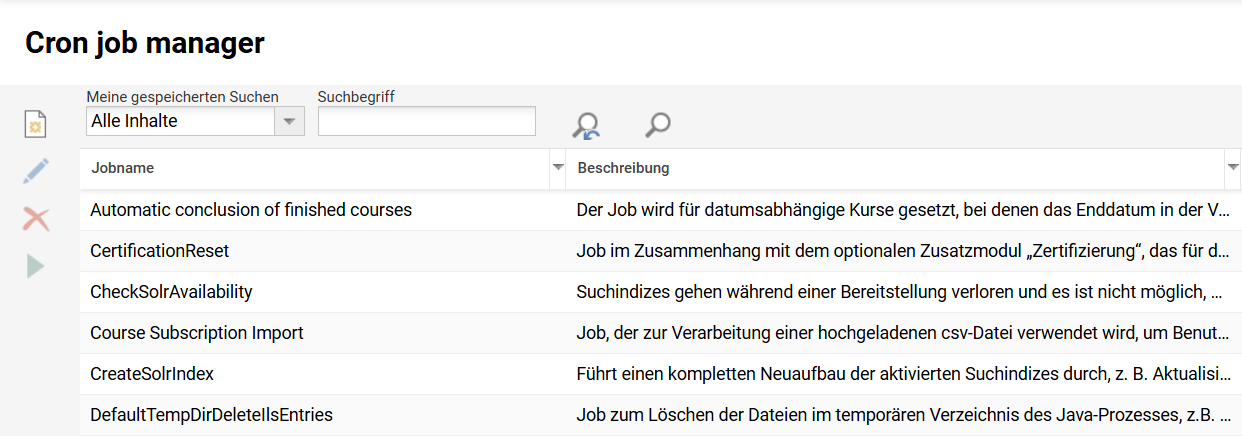Image resolution: width=1242 pixels, height=436 pixels.
Task: Click the red X delete icon
Action: click(36, 219)
